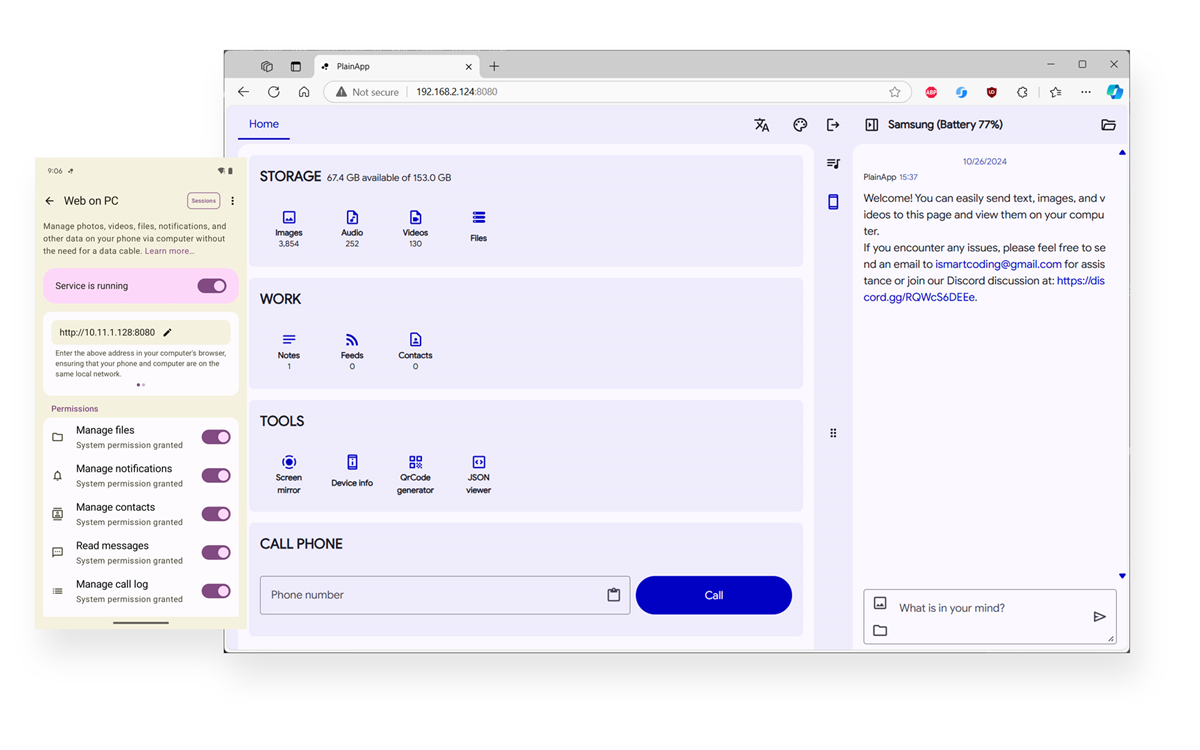Click the chat scroll-up arrow
The width and height of the screenshot is (1200, 750).
[x=1122, y=153]
